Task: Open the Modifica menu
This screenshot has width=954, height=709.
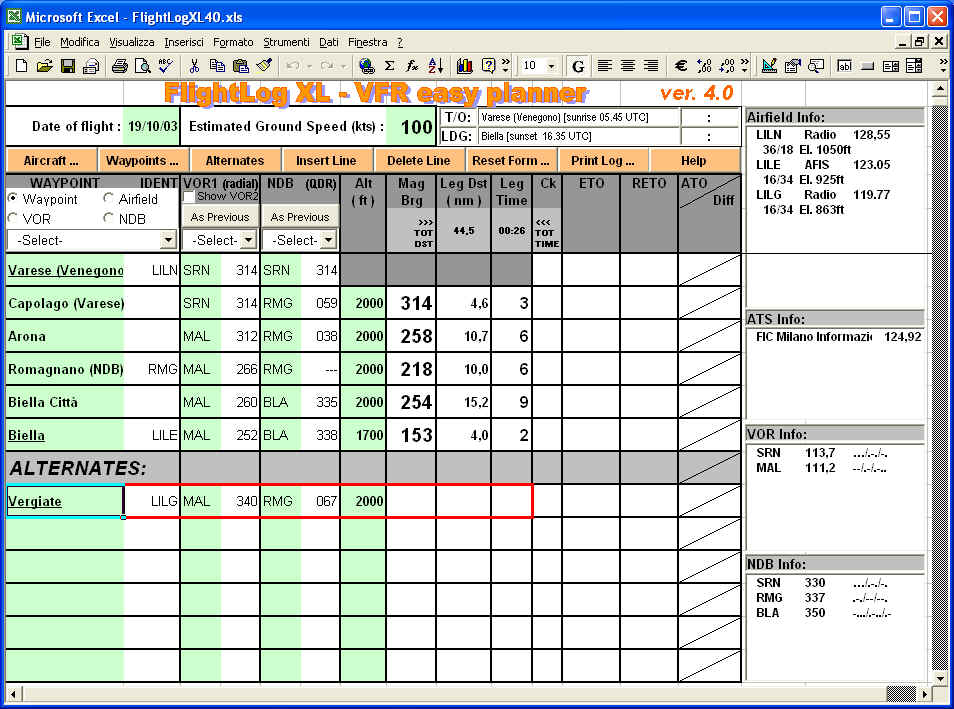Action: click(80, 42)
